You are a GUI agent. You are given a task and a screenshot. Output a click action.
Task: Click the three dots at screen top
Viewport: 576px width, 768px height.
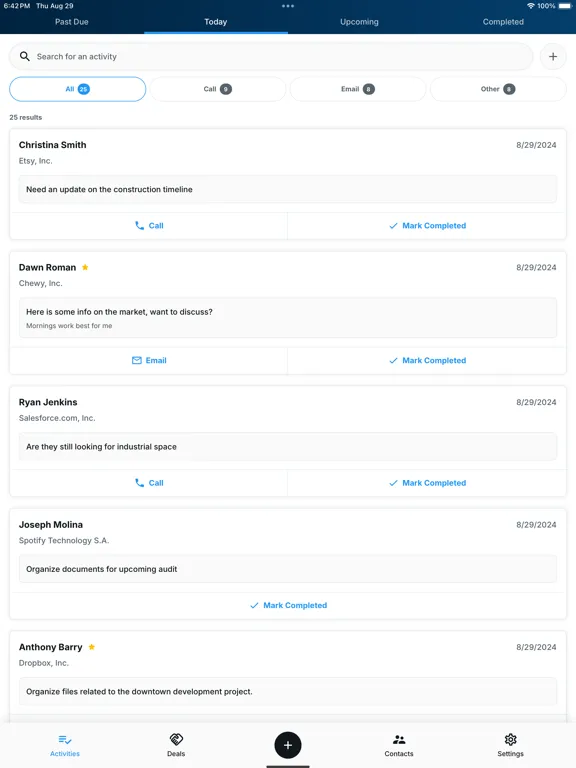coord(288,6)
